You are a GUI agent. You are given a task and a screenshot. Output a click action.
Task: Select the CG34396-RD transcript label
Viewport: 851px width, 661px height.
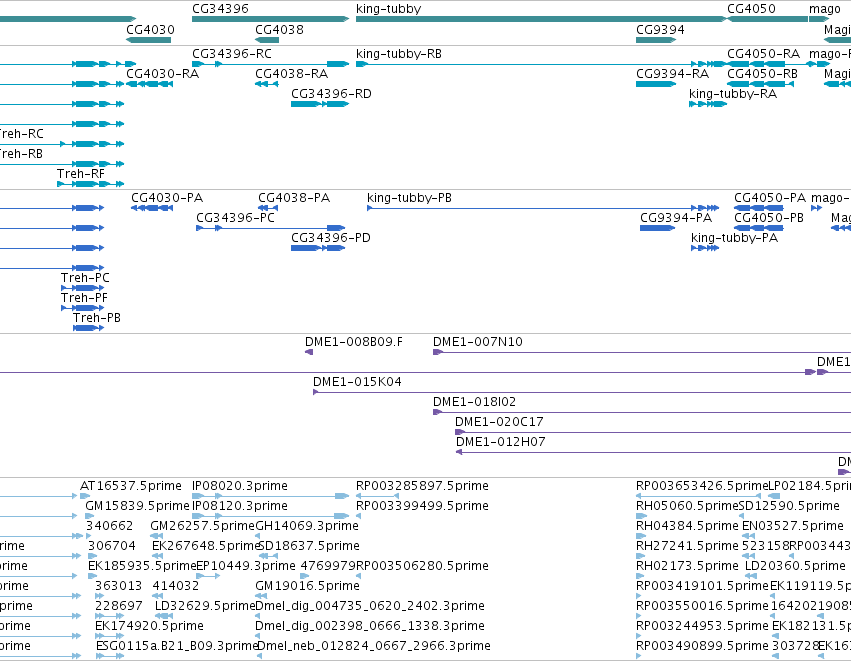click(332, 94)
